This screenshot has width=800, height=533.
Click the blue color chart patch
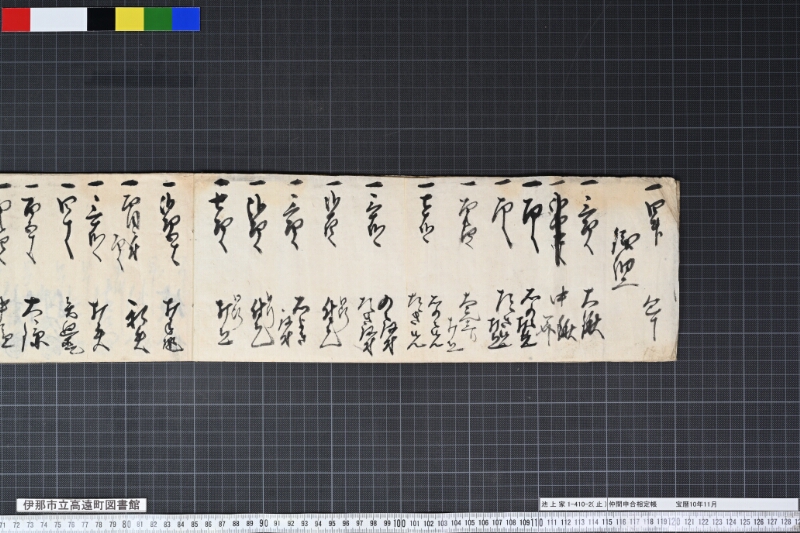[186, 19]
